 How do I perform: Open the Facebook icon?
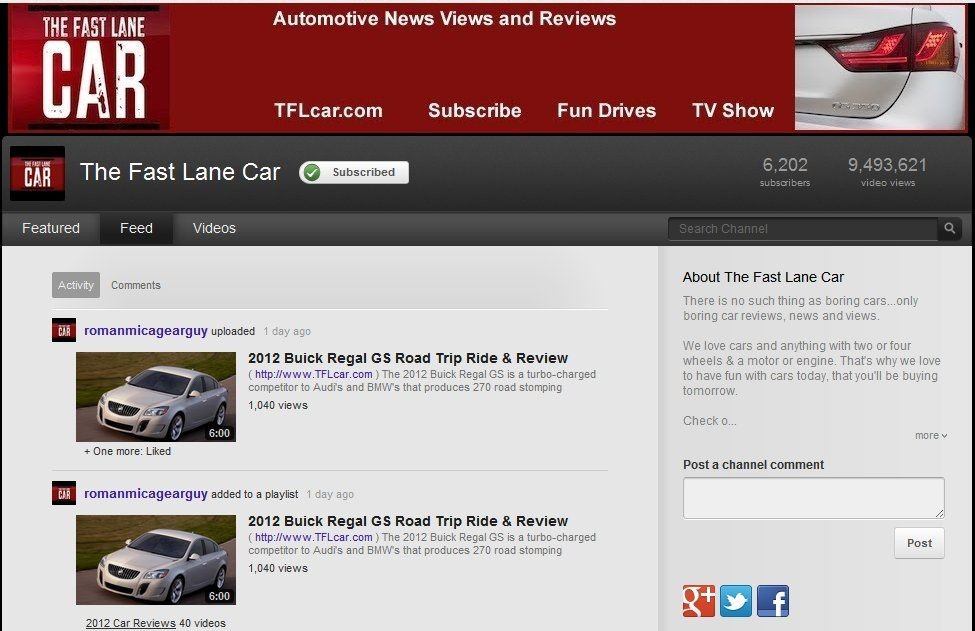coord(773,601)
